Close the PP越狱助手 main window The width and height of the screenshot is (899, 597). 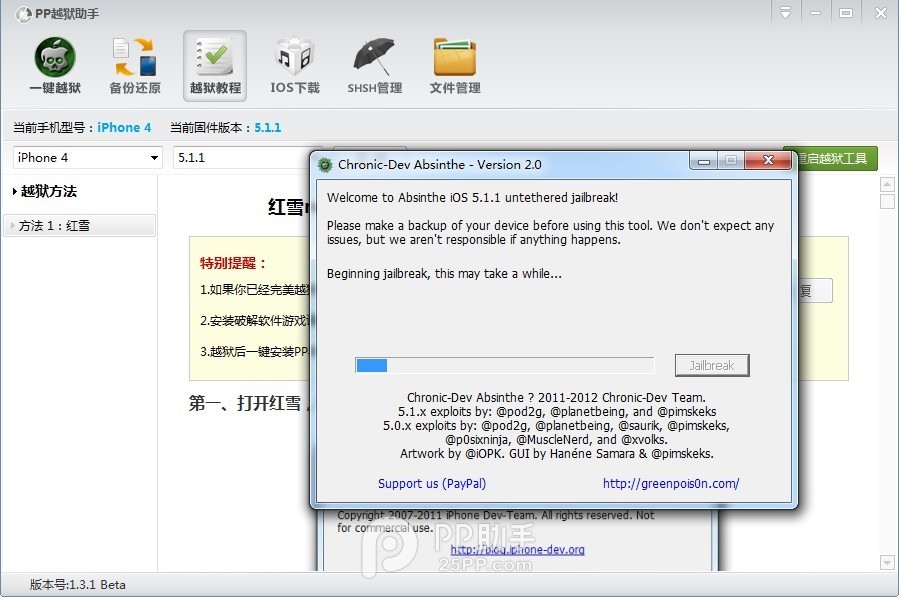pyautogui.click(x=881, y=13)
